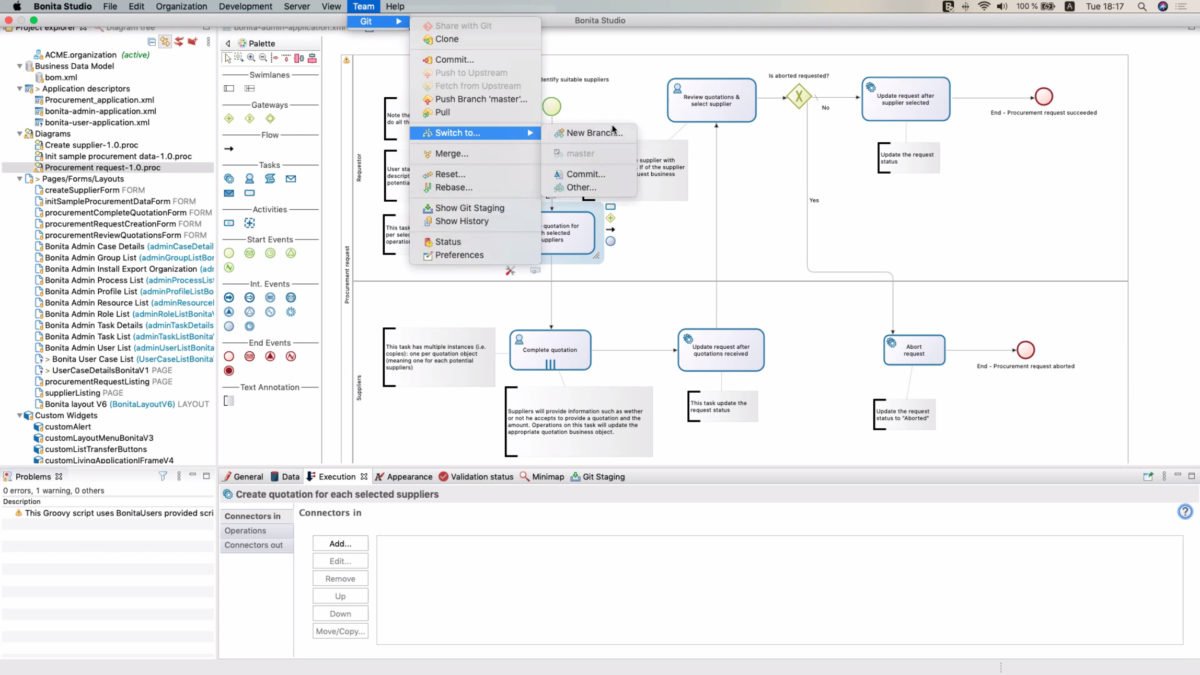Screen dimensions: 1200x675
Task: Choose the Human Task tool under Tasks
Action: [249, 178]
